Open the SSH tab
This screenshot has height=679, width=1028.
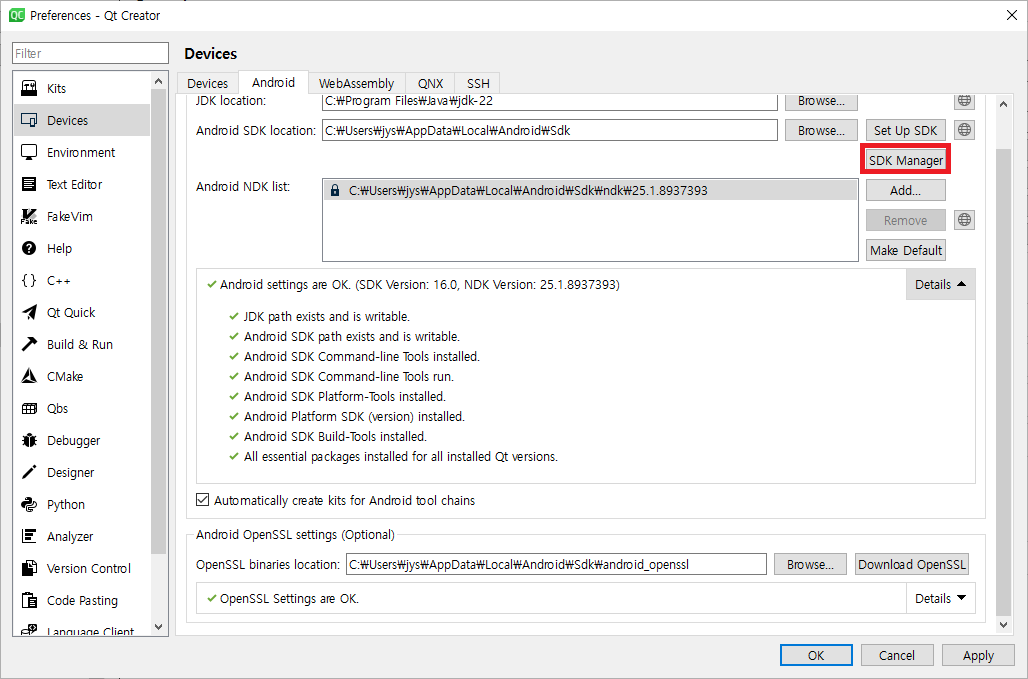(478, 83)
